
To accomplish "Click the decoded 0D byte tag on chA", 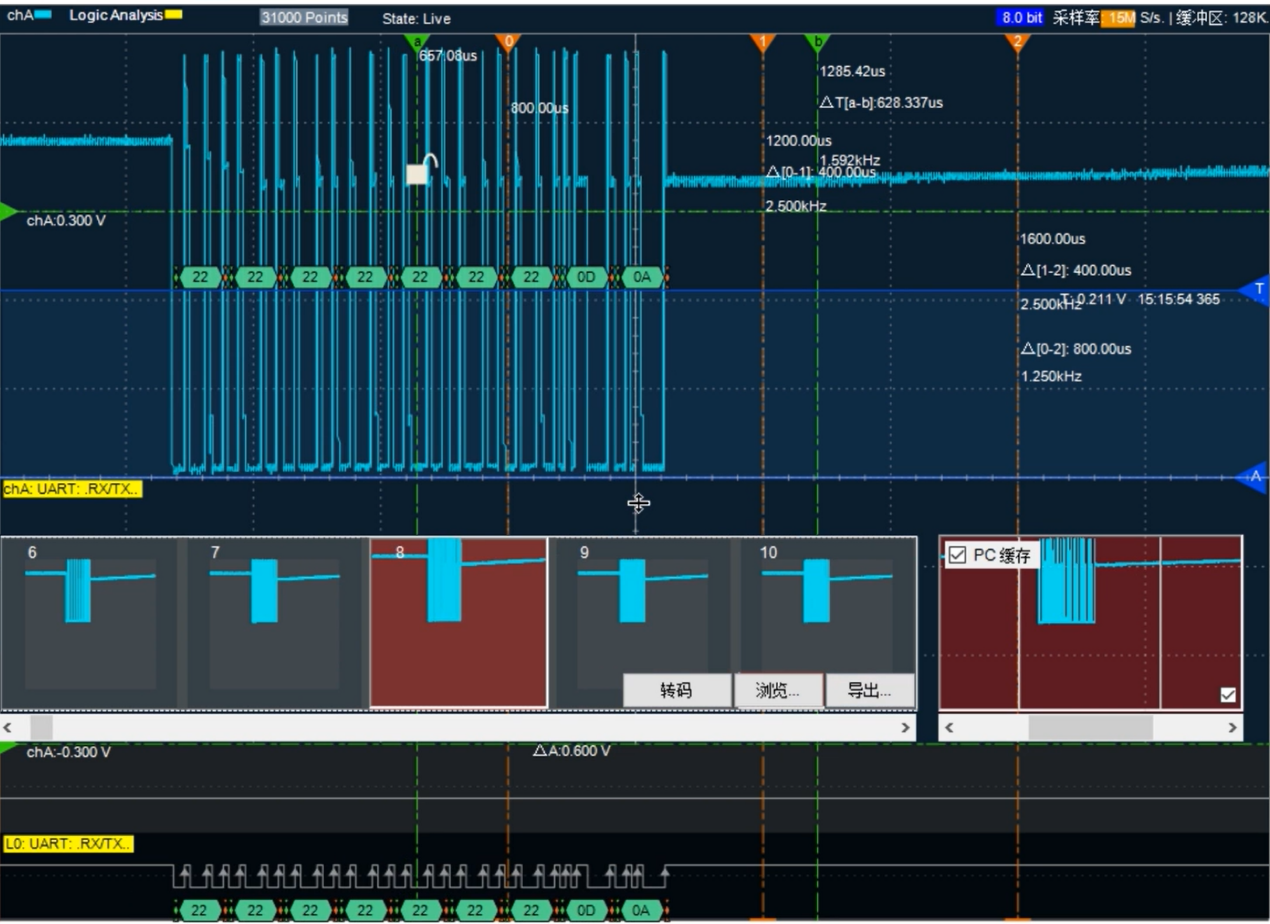I will [x=586, y=277].
